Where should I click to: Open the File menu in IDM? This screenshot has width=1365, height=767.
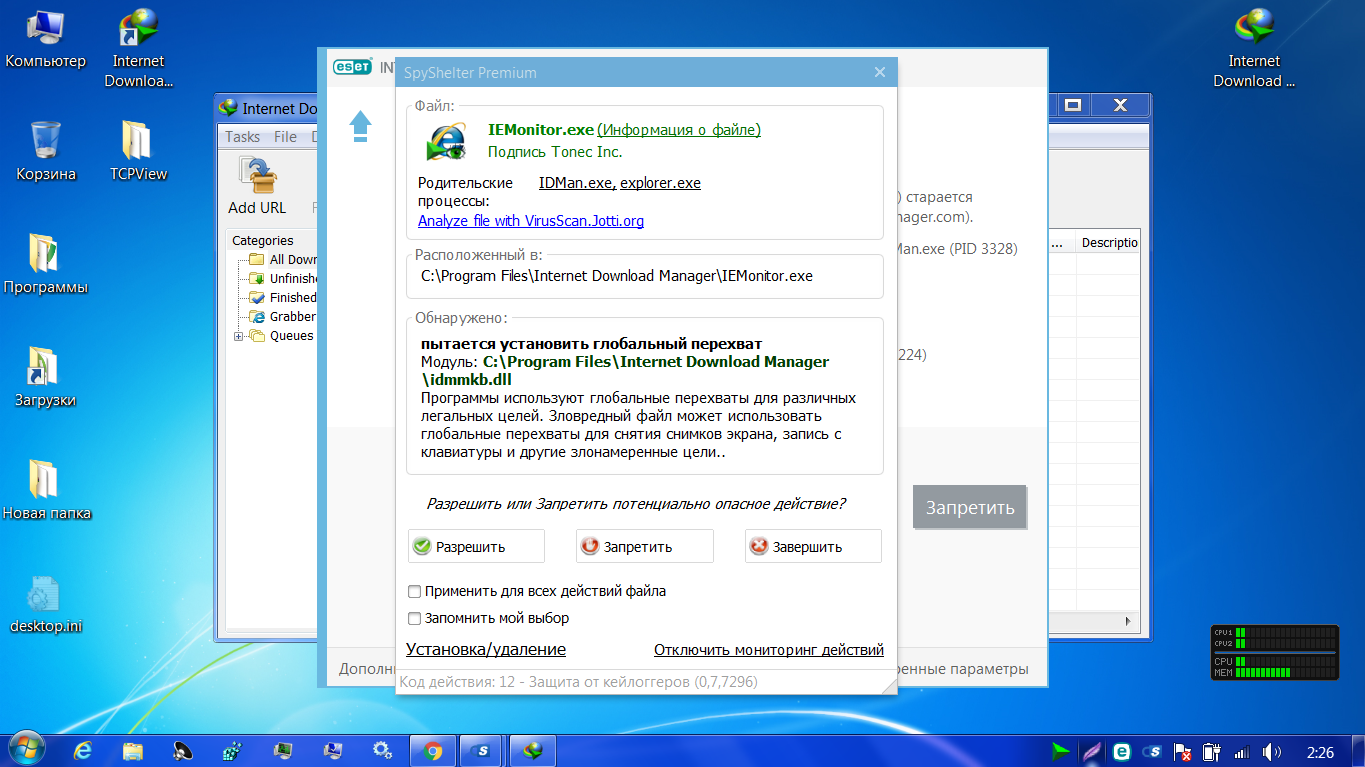pyautogui.click(x=285, y=137)
